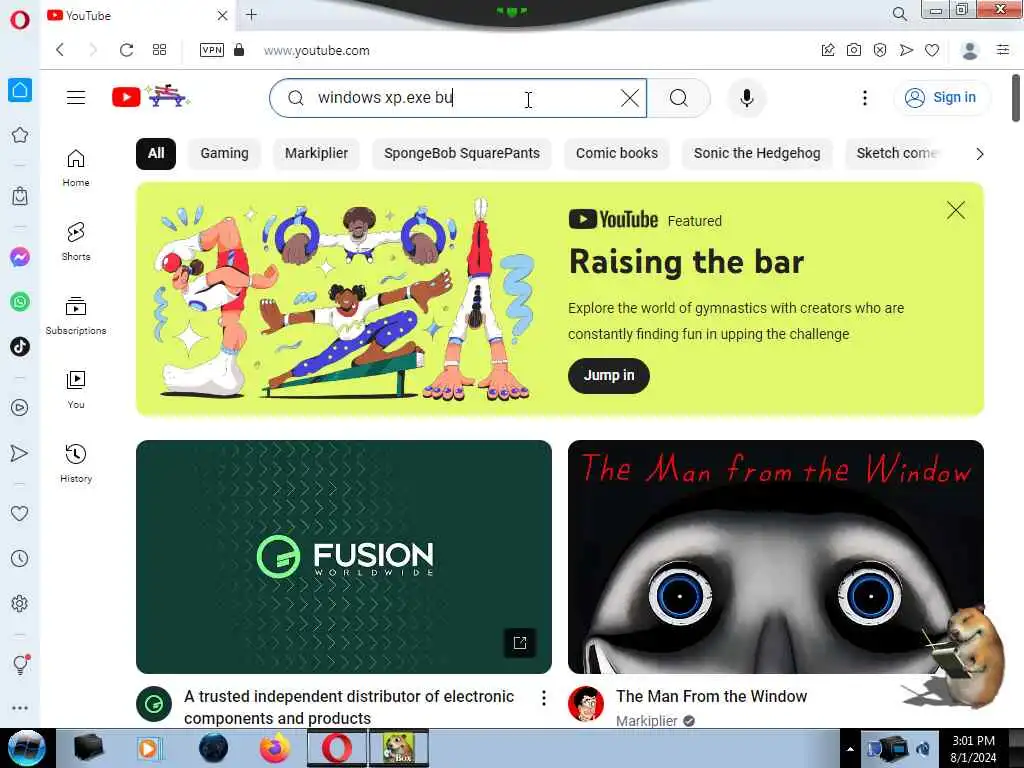1024x768 pixels.
Task: Click the address bar URL www.youtube.com
Action: (x=317, y=51)
